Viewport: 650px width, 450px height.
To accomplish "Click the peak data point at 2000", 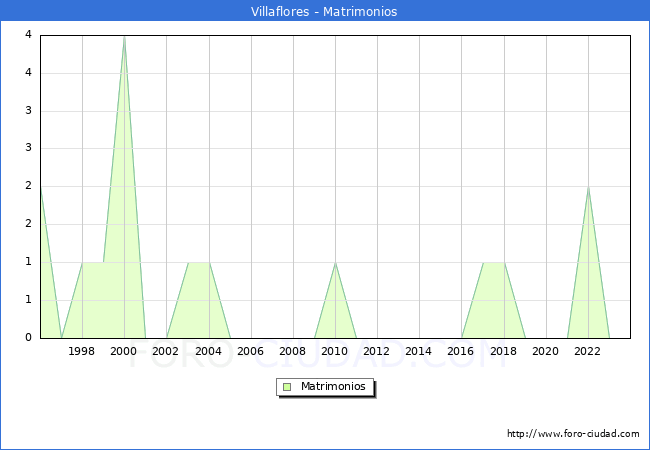I will (x=124, y=36).
